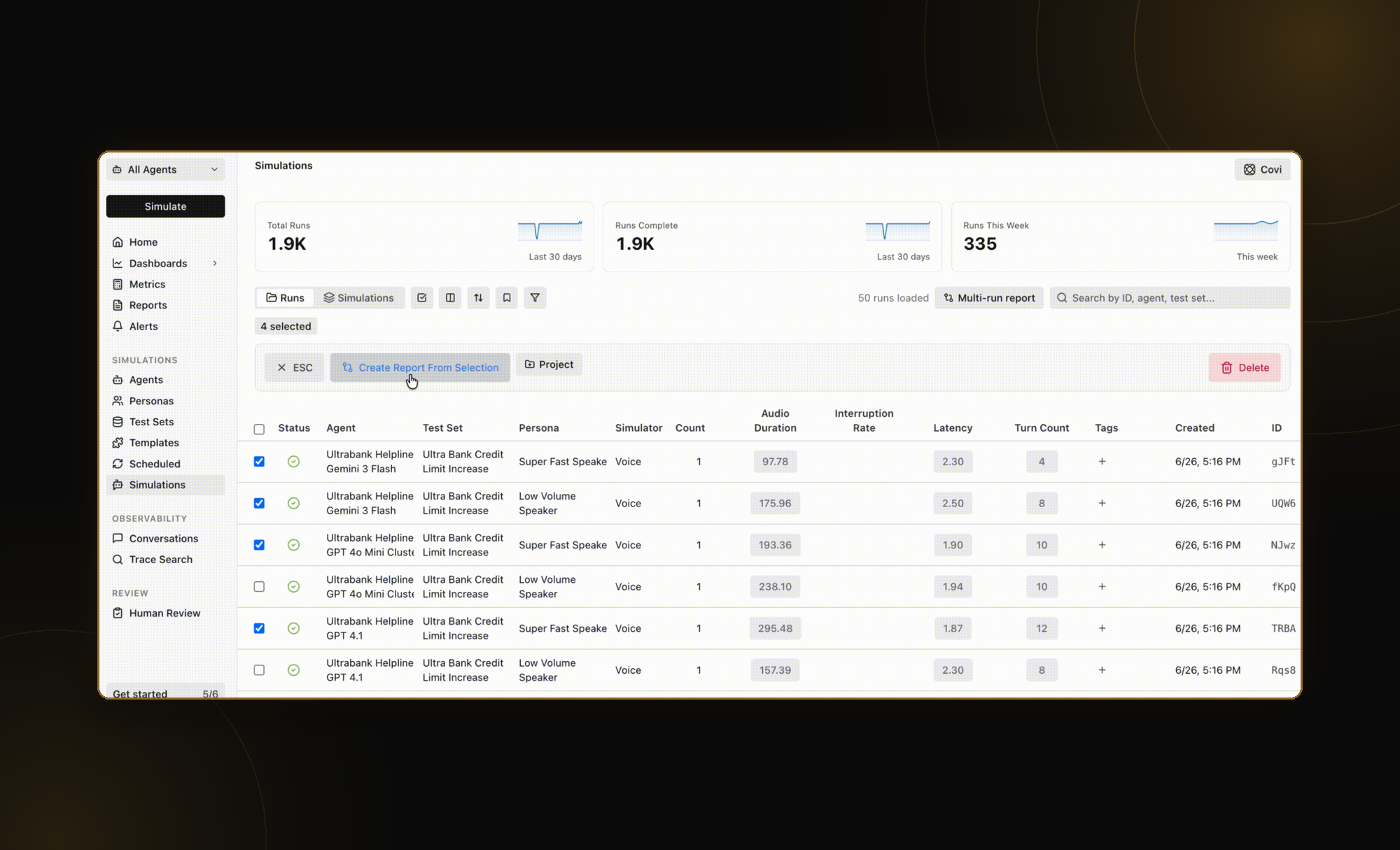Uncheck the UQW6 run checkbox
The image size is (1400, 850).
point(259,503)
